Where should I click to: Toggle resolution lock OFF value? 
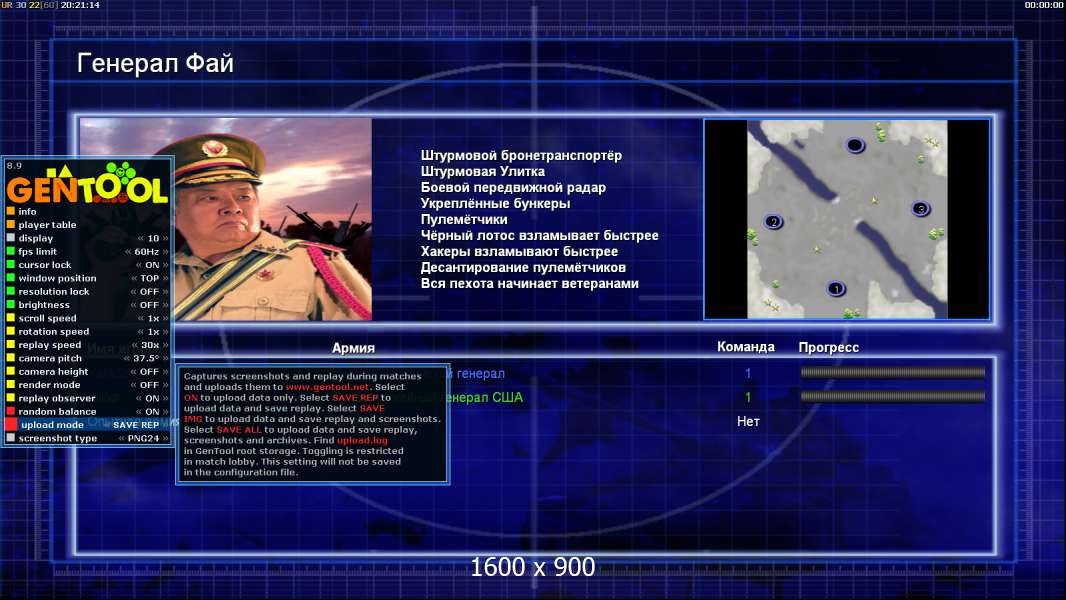point(150,292)
